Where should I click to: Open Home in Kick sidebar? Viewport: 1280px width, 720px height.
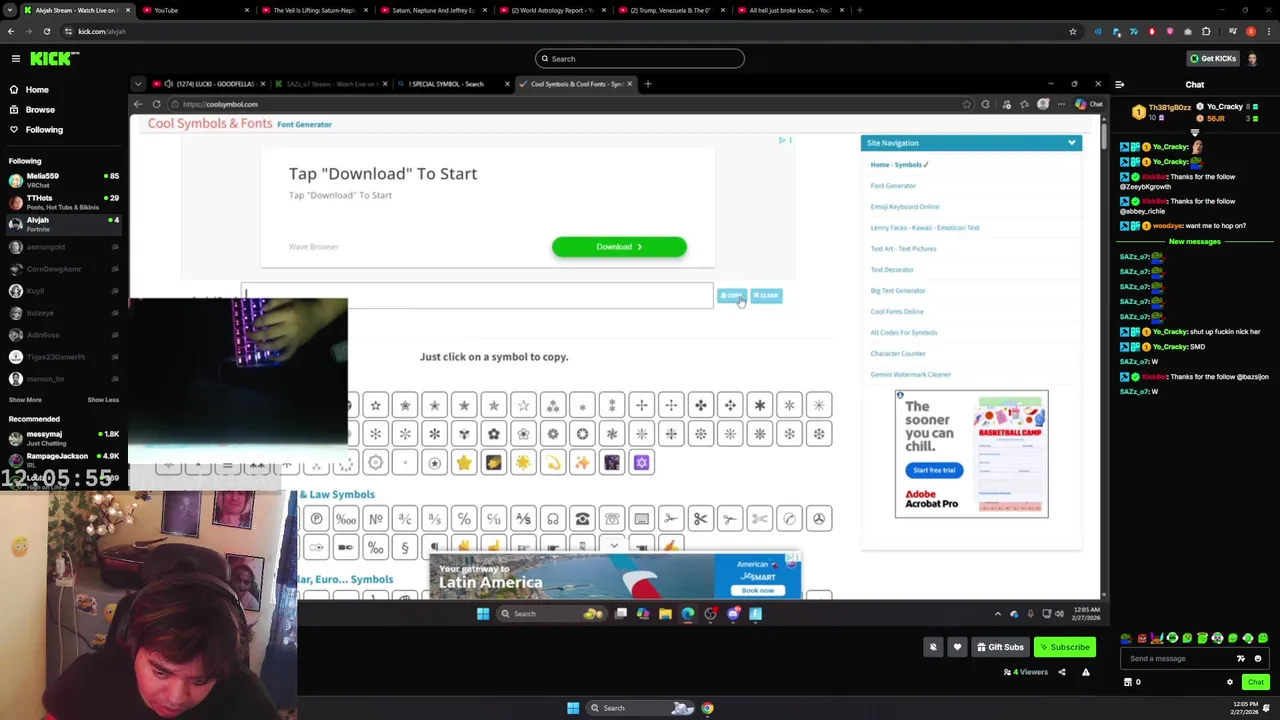click(x=37, y=90)
